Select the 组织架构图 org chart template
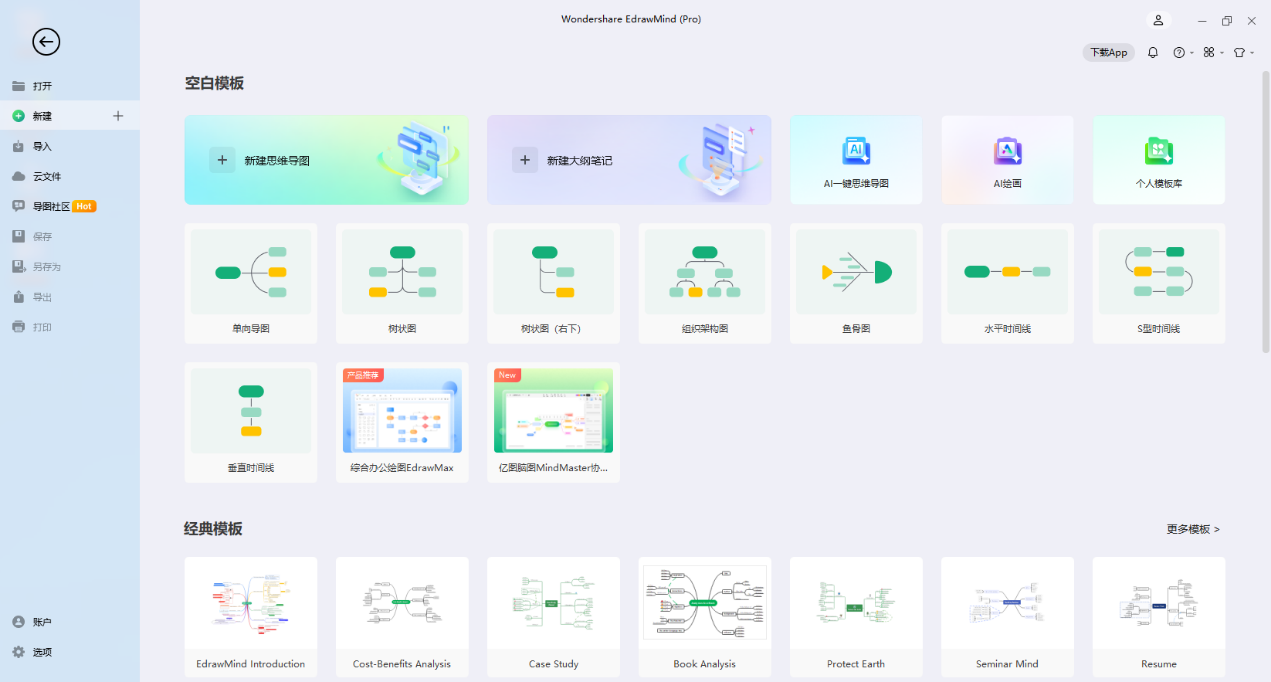 pyautogui.click(x=704, y=283)
